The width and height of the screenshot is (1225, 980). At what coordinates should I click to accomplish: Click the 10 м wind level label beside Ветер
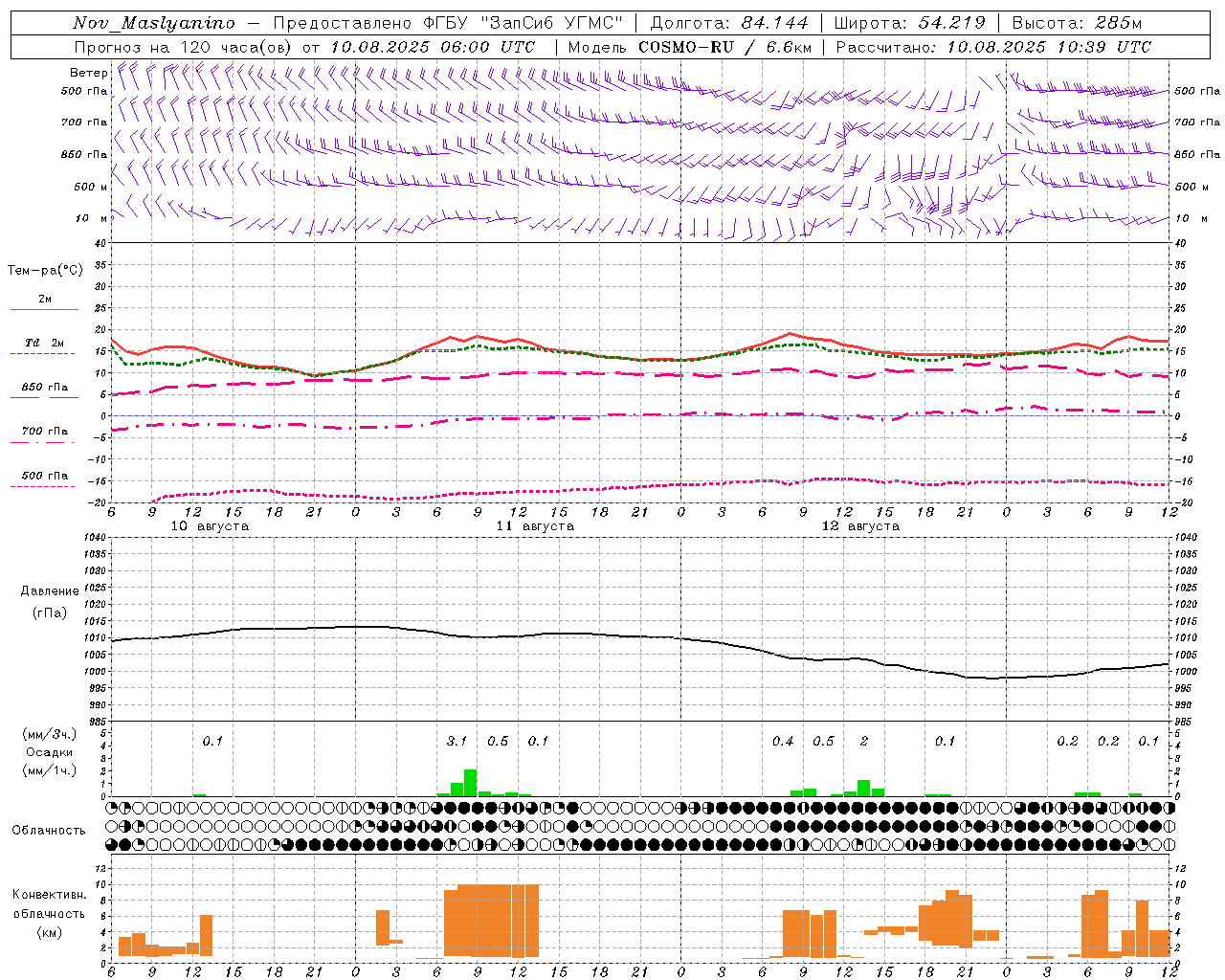click(x=92, y=218)
